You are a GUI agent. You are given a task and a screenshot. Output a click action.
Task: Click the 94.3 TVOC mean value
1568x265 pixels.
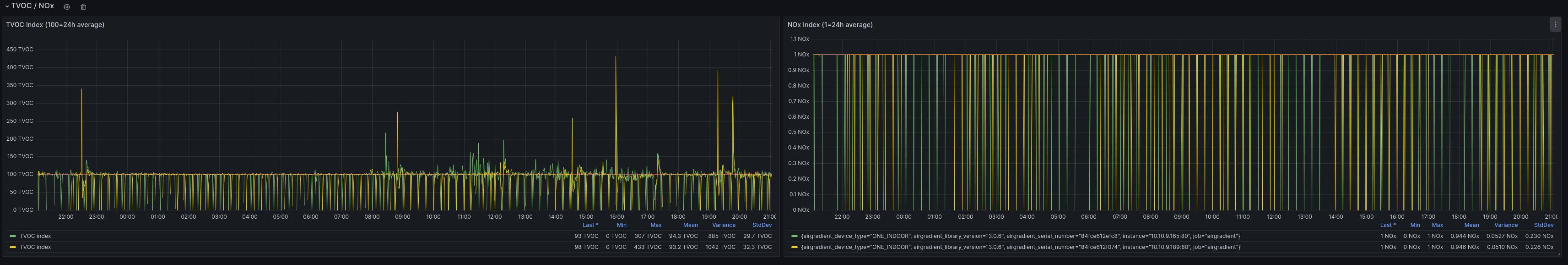click(x=683, y=236)
